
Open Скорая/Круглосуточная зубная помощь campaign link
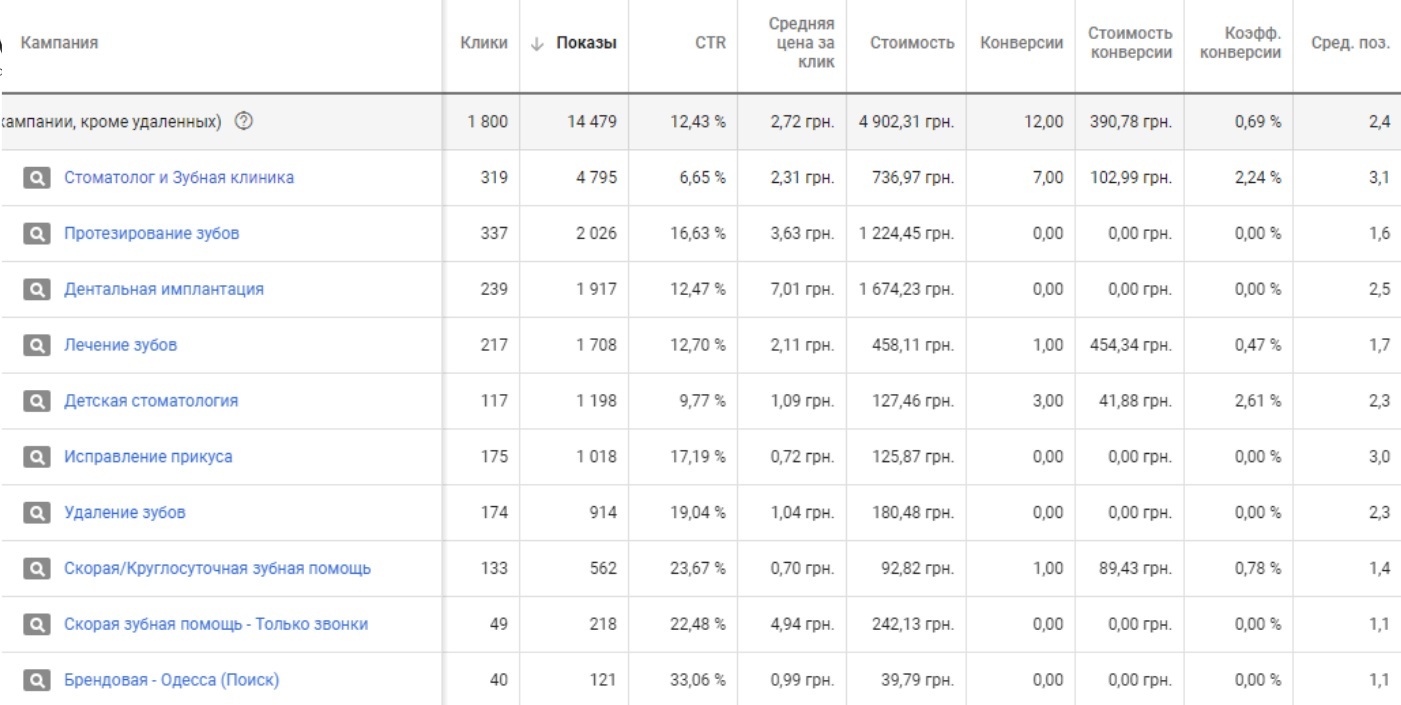[217, 569]
